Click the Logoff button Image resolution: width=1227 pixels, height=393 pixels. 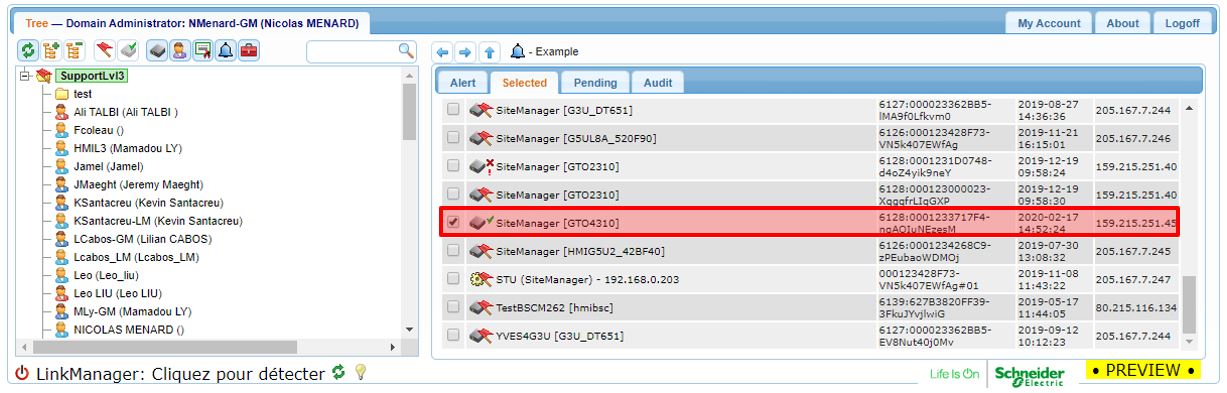(1182, 23)
